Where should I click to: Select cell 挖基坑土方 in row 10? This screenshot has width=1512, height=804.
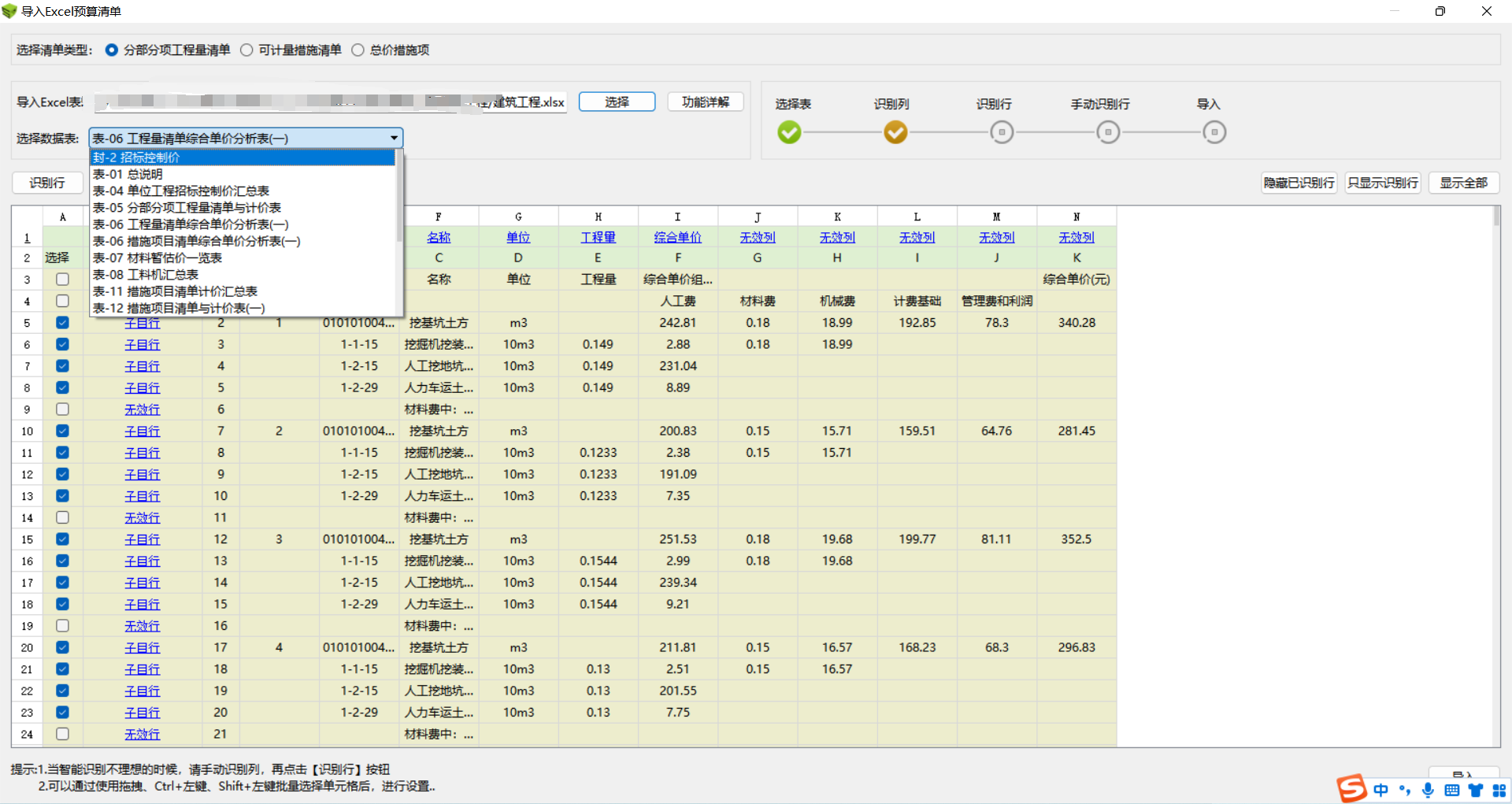point(439,431)
